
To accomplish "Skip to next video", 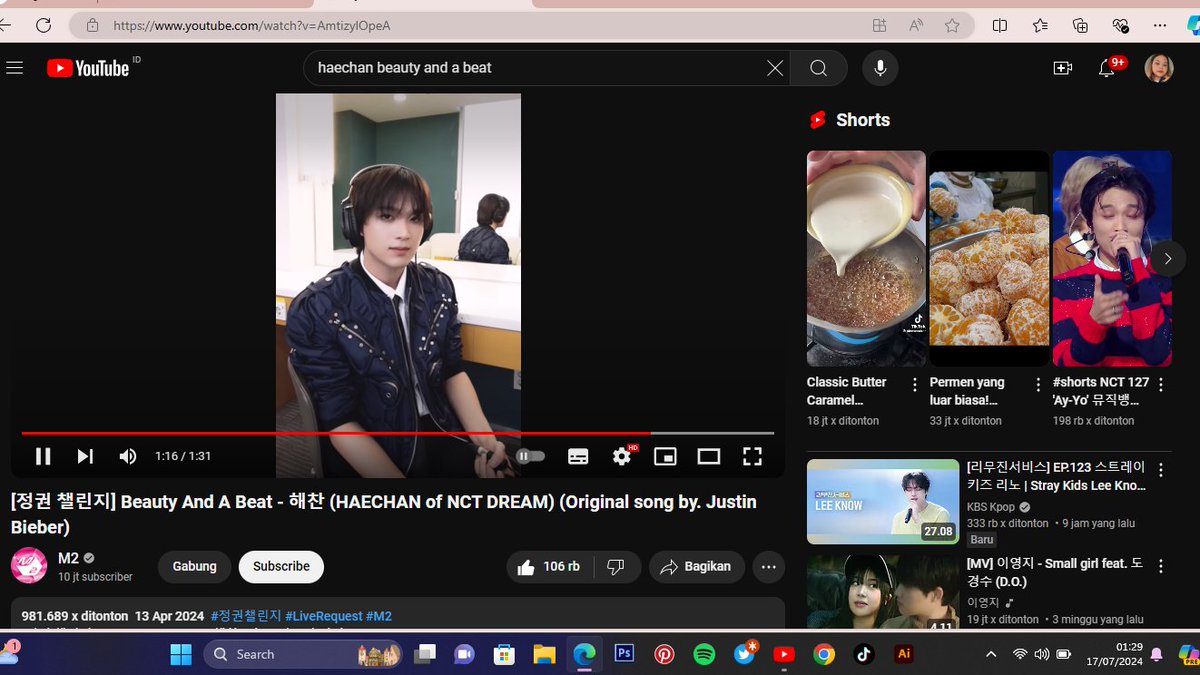I will pos(85,456).
